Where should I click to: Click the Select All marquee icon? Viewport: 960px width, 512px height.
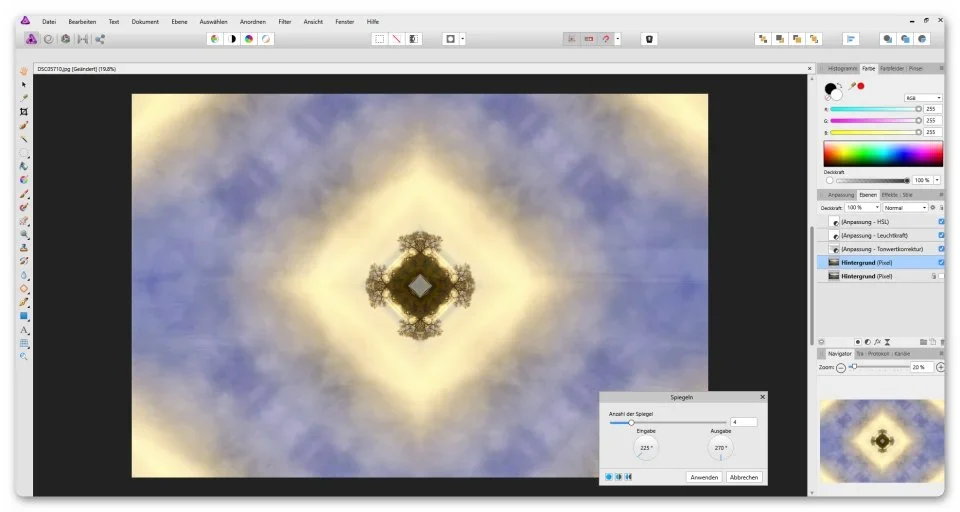pos(380,39)
